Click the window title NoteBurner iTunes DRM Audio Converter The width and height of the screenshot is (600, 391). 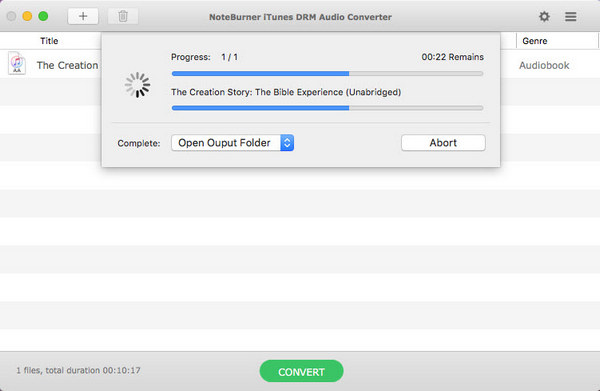tap(300, 17)
